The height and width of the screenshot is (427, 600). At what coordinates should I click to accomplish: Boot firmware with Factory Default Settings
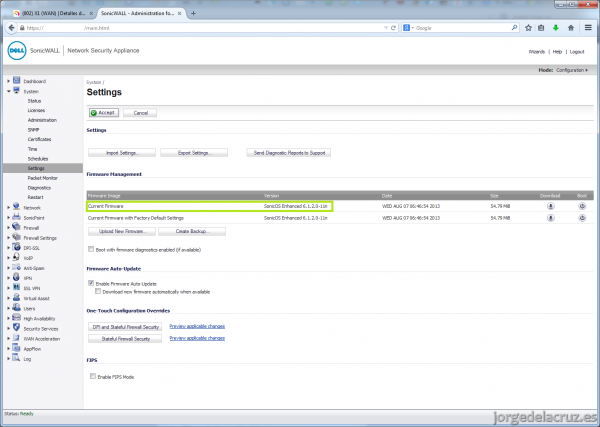[x=582, y=218]
